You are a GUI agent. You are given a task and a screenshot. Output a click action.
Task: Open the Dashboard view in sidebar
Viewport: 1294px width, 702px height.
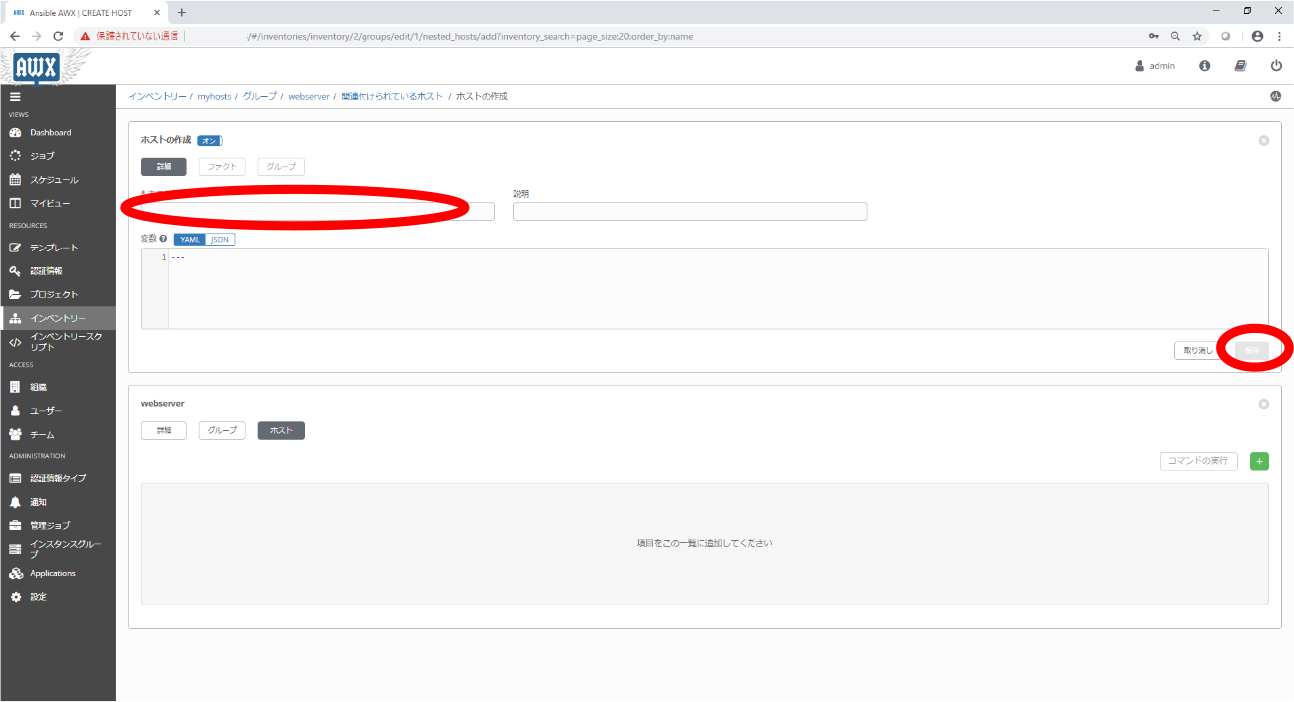click(x=50, y=132)
